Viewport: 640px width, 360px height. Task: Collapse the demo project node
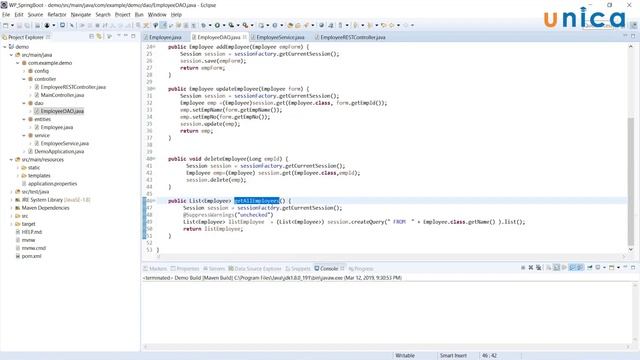coord(5,47)
